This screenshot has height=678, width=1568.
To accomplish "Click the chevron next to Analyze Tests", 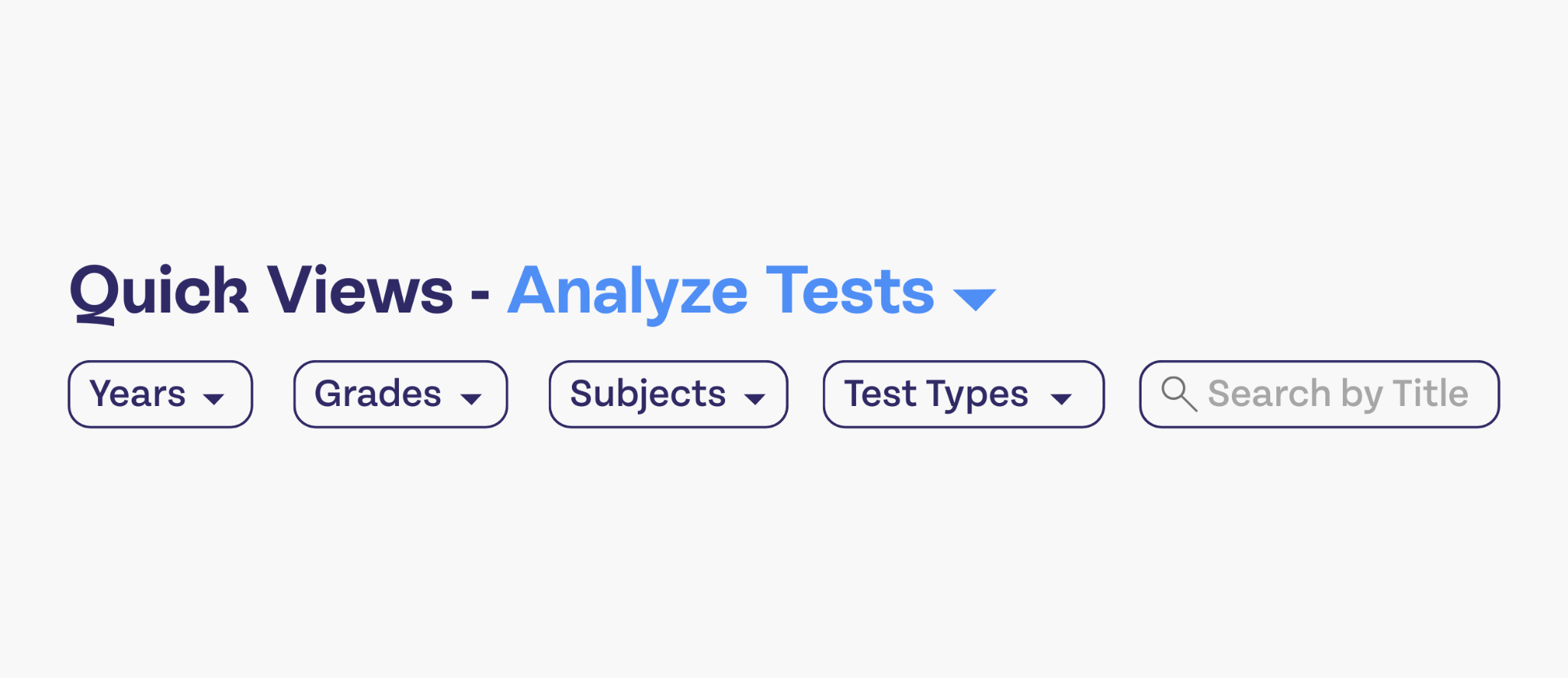I will [x=974, y=299].
